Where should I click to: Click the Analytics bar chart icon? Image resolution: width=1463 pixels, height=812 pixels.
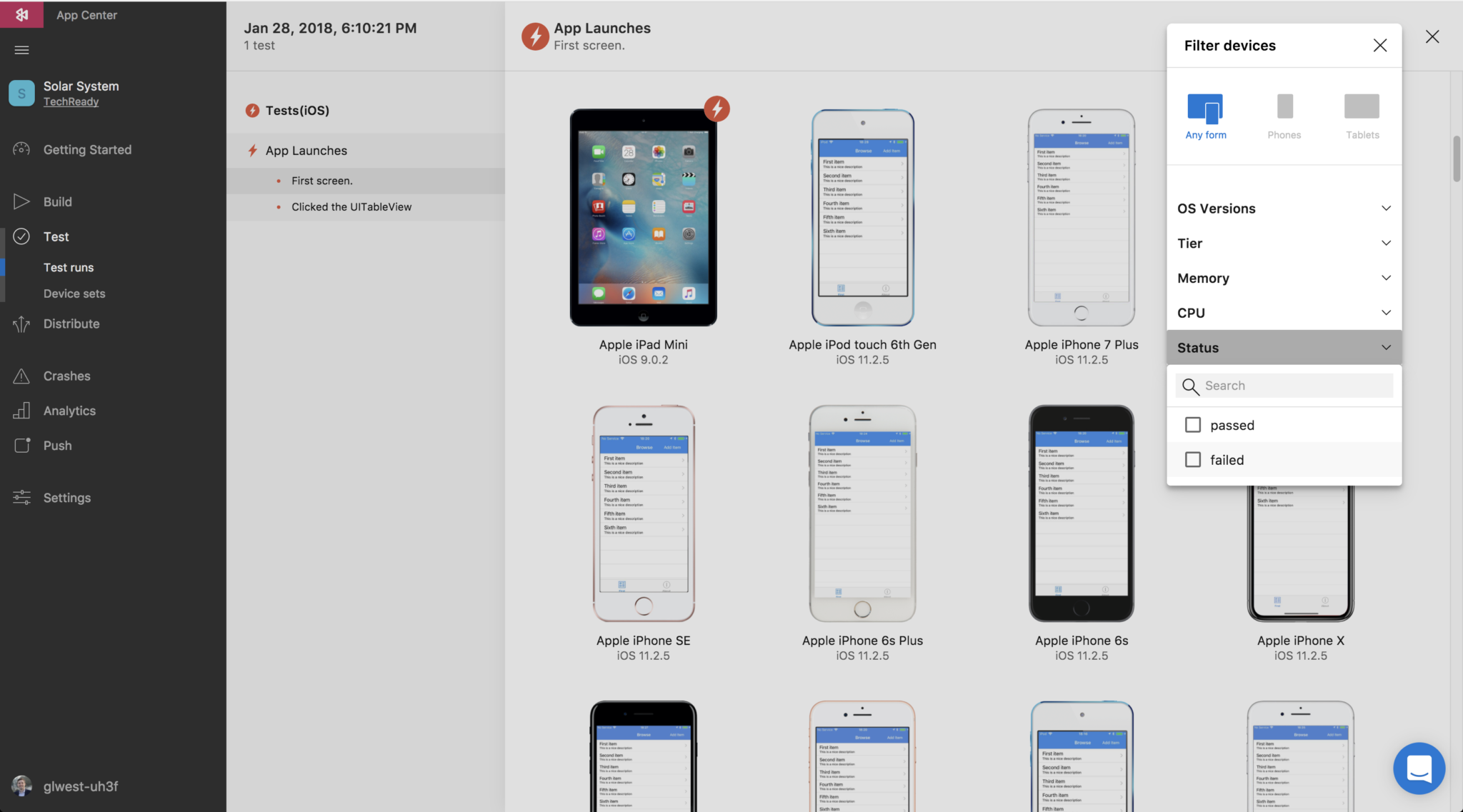21,411
